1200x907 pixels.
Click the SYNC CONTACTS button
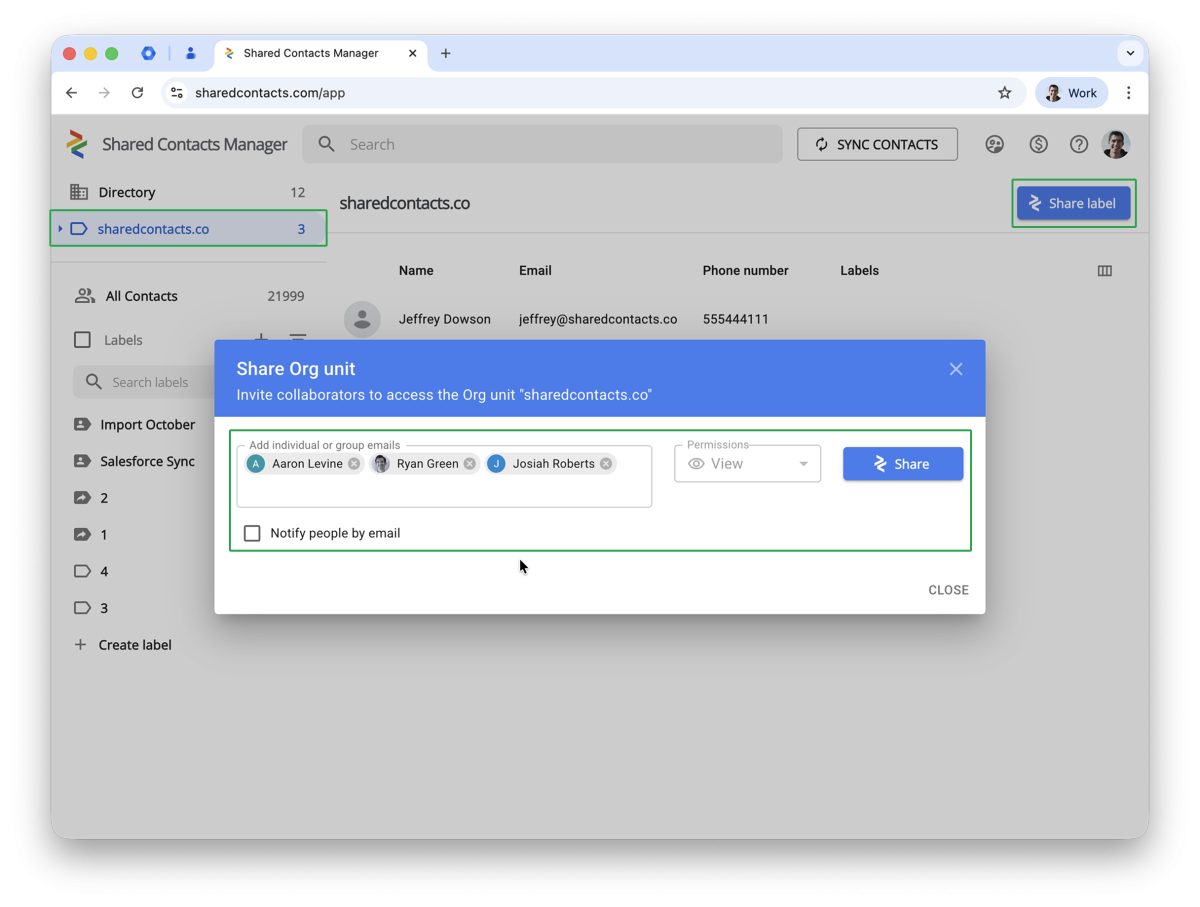877,145
